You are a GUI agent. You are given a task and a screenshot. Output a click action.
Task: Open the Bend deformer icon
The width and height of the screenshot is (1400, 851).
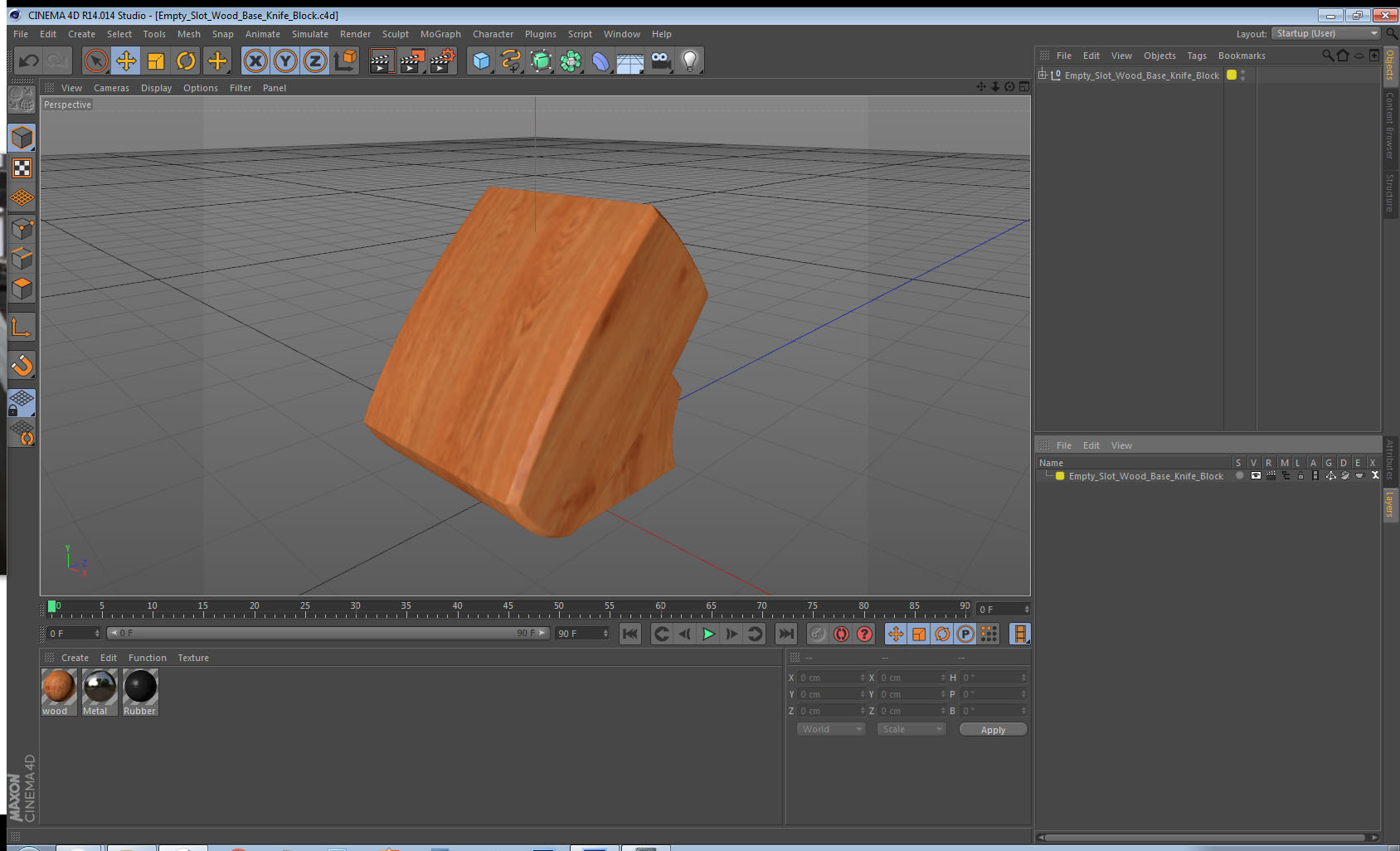tap(600, 61)
